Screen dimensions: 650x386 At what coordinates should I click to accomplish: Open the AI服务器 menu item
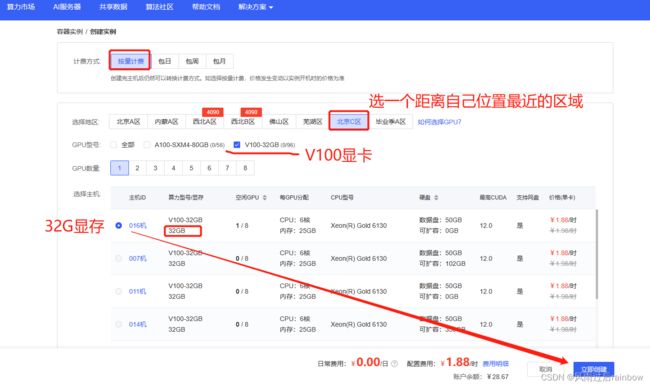(67, 7)
